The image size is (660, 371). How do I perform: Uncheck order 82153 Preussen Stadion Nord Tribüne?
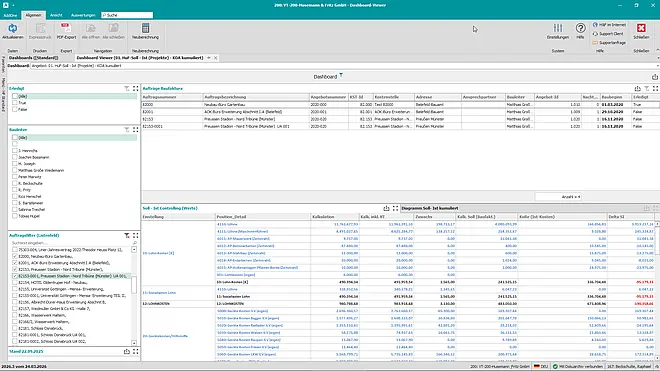pyautogui.click(x=15, y=269)
